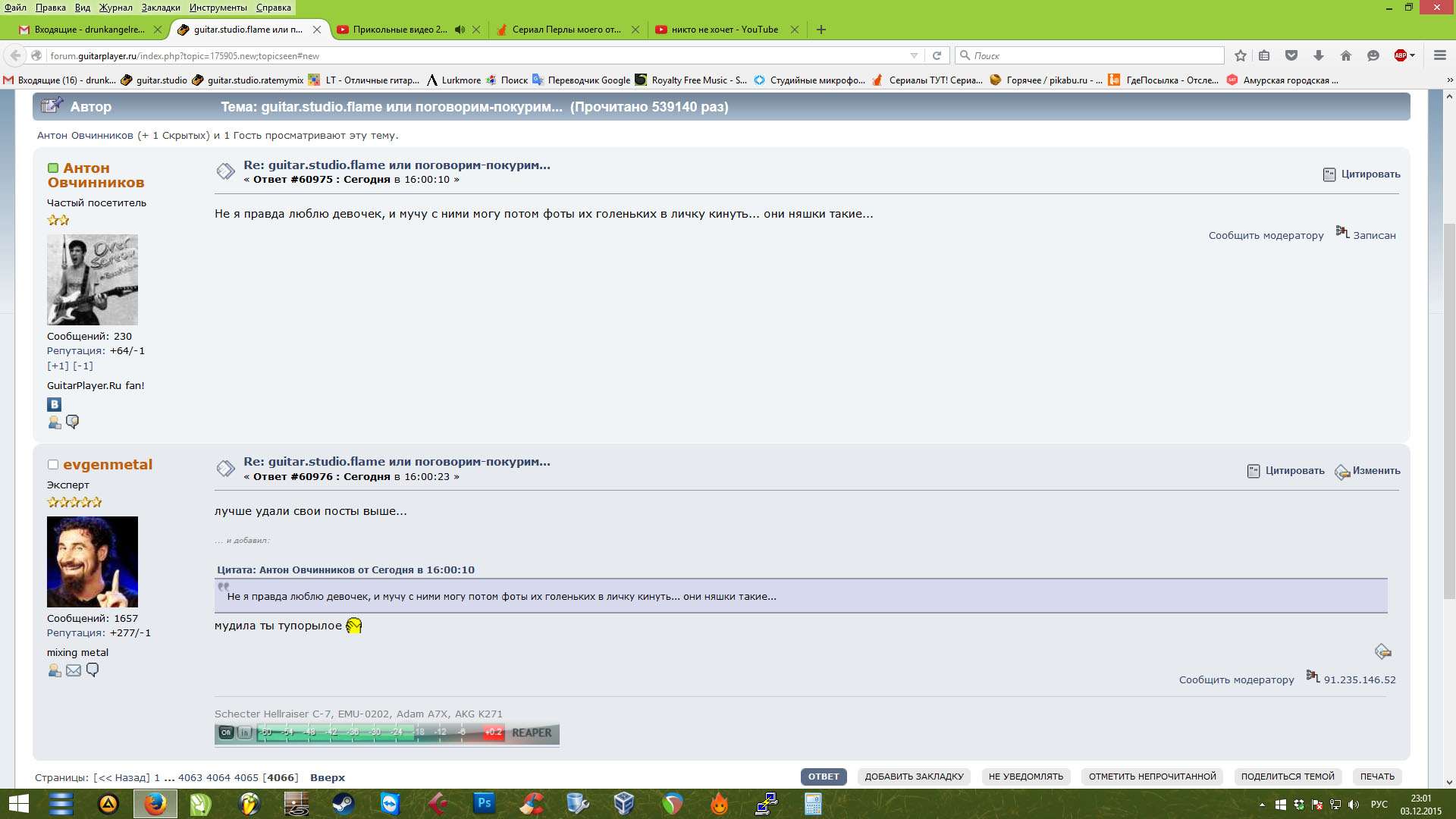Show more bookmarks toolbar chevron
The height and width of the screenshot is (819, 1456).
click(x=1449, y=80)
